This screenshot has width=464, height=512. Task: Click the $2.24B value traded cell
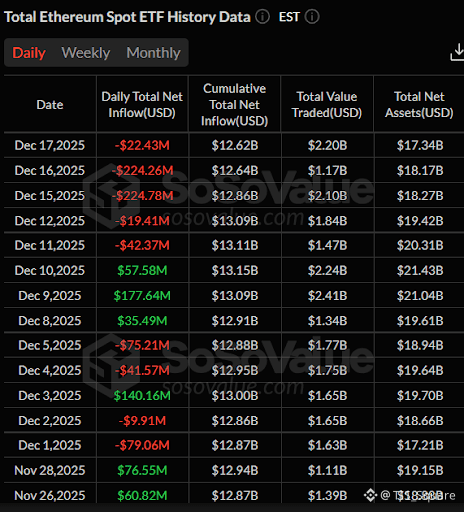[x=327, y=270]
